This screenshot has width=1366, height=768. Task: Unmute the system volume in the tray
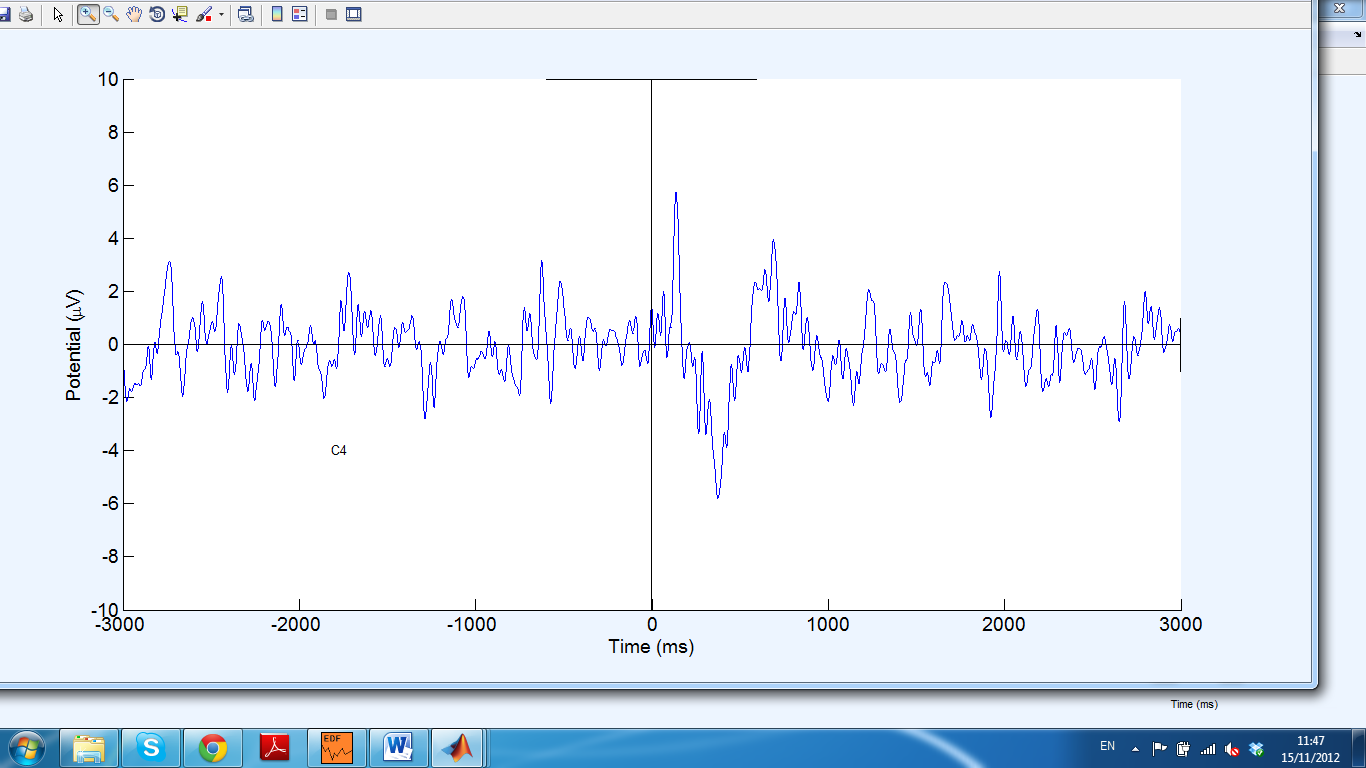1232,748
